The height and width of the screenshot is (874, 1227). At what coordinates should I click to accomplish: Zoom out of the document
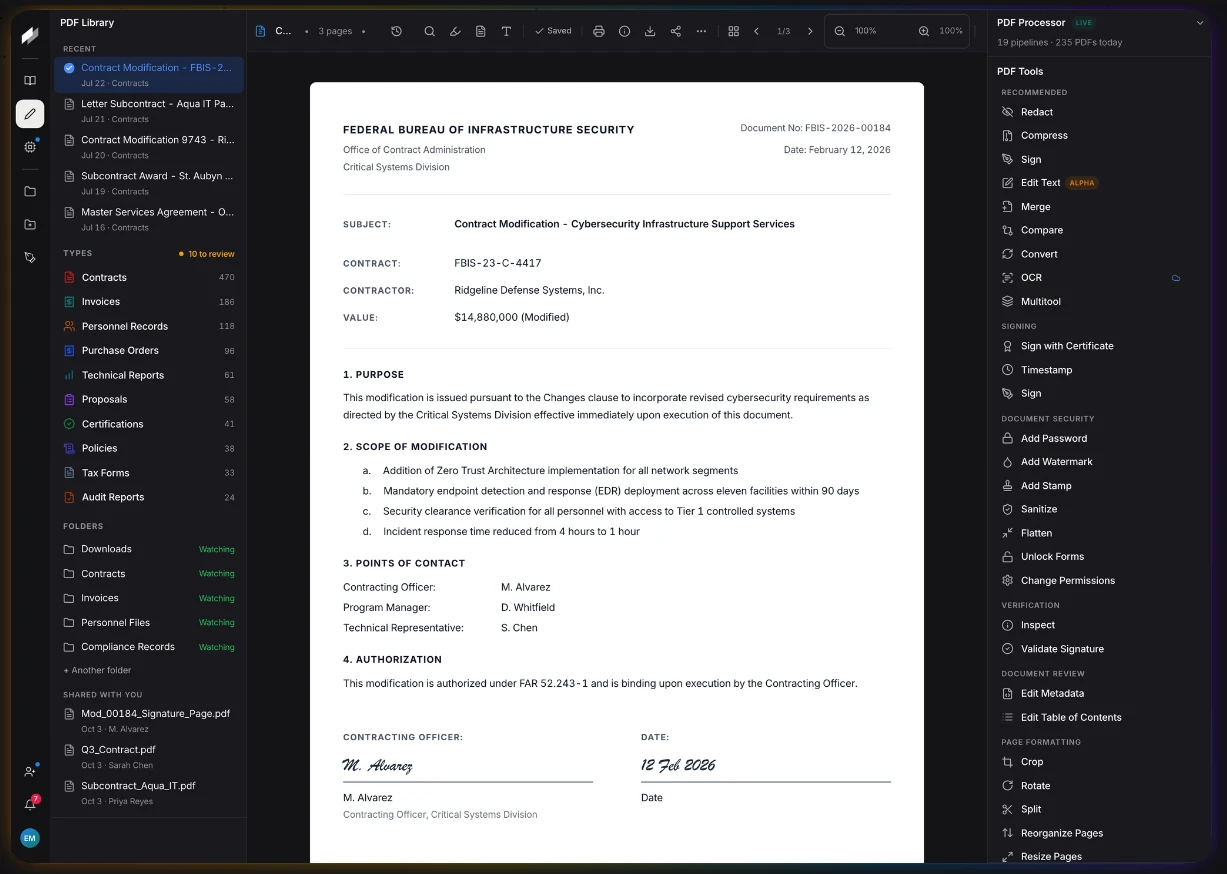tap(839, 31)
